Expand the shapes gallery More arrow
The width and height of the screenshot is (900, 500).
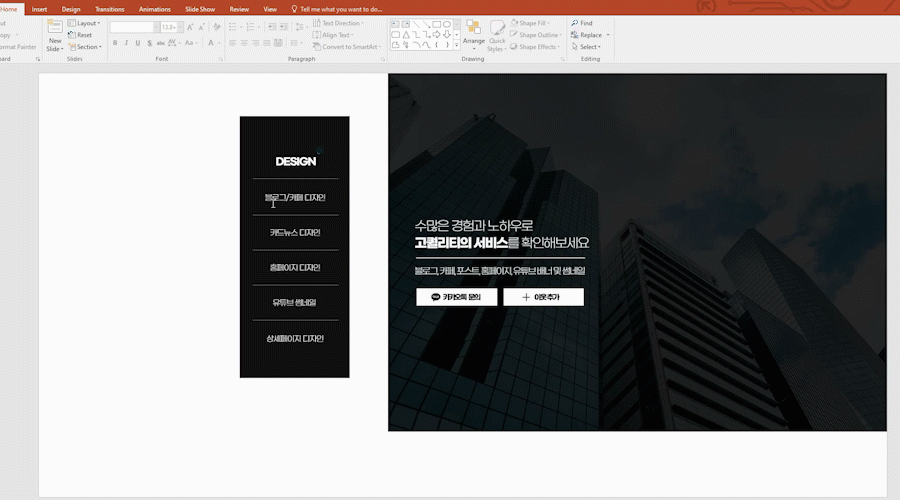(458, 46)
